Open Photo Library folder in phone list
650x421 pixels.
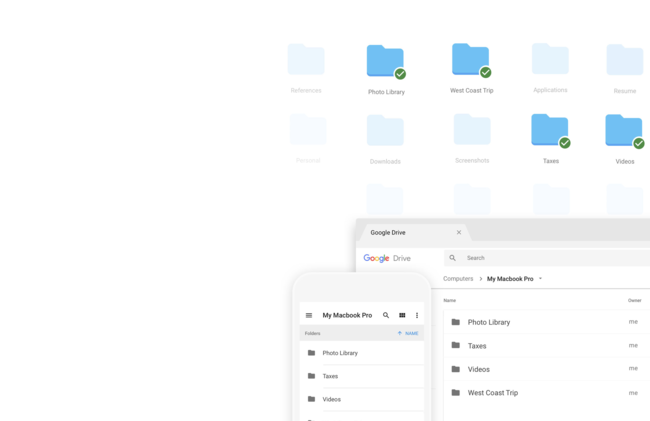click(361, 353)
